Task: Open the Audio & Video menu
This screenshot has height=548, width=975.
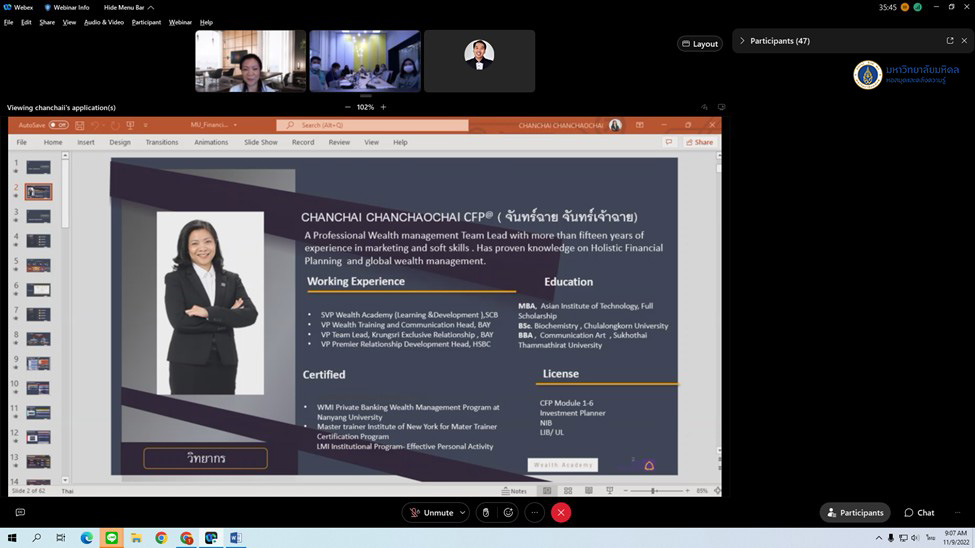Action: 104,22
